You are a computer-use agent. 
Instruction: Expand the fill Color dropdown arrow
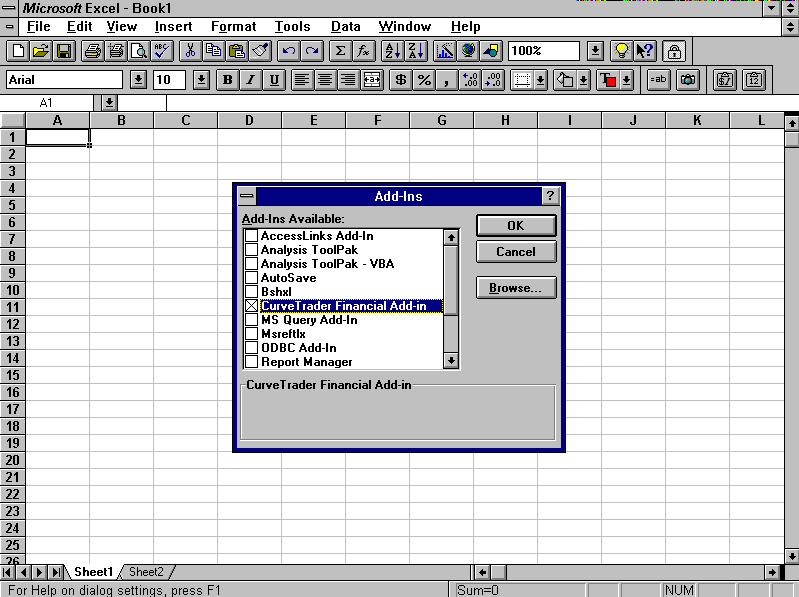click(584, 80)
